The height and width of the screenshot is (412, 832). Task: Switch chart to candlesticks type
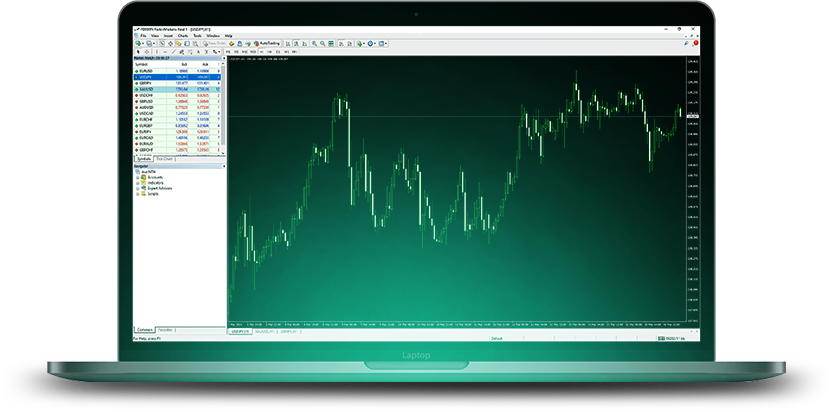(x=297, y=44)
